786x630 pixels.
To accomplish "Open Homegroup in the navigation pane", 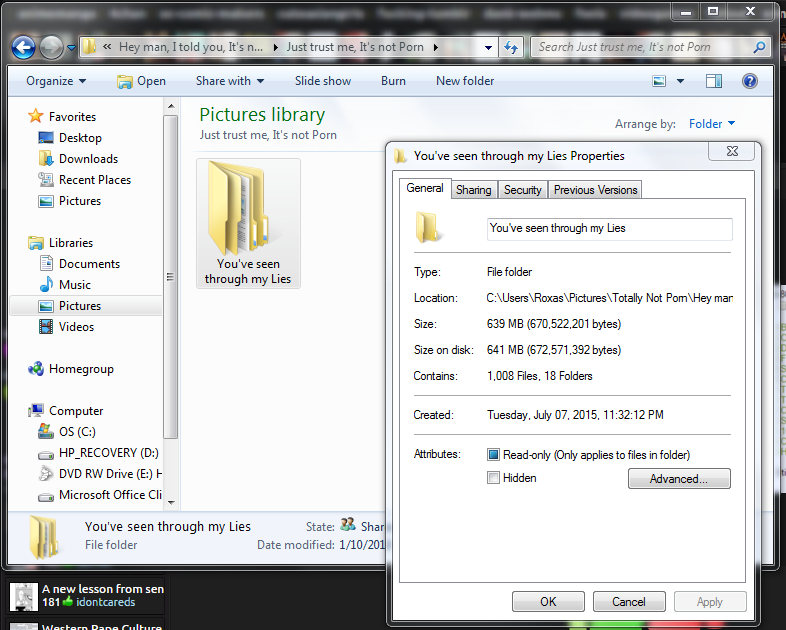I will click(x=80, y=369).
